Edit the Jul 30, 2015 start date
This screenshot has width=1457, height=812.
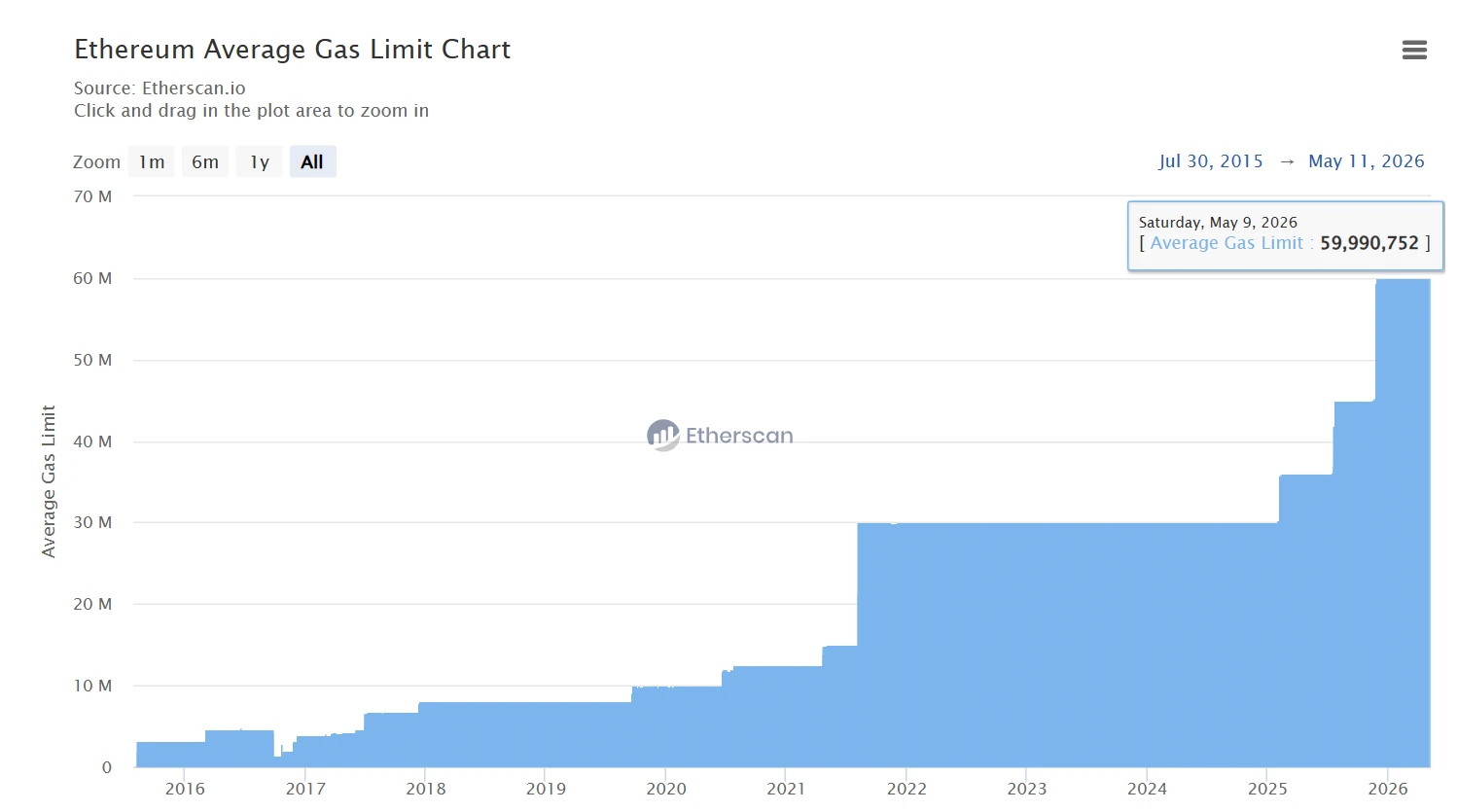coord(1211,161)
